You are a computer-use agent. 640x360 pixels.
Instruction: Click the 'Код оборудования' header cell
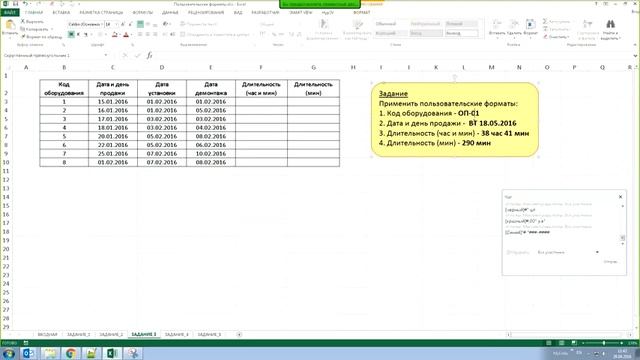click(64, 89)
